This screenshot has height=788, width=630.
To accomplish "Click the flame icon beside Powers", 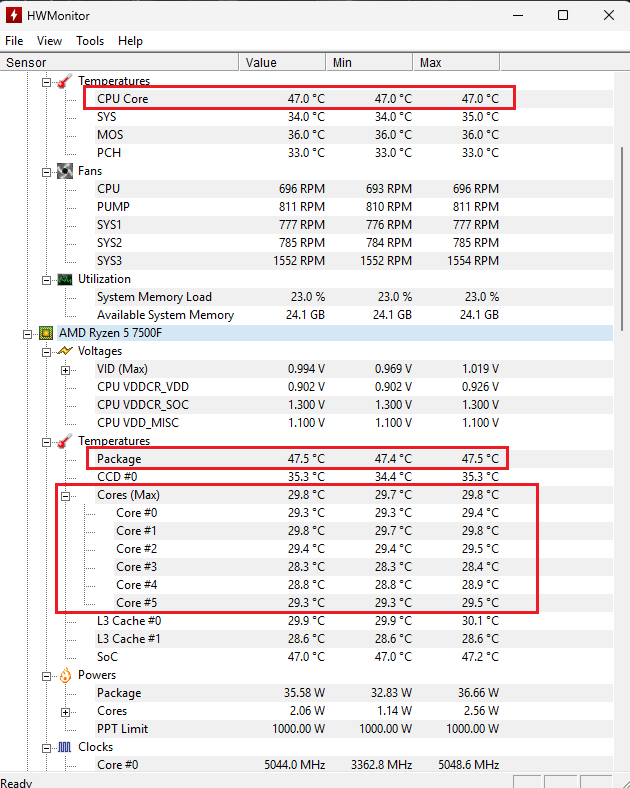I will coord(65,675).
